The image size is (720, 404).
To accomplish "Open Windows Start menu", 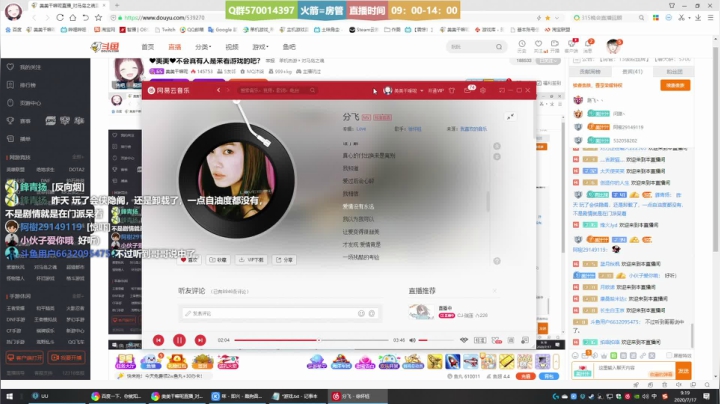I will click(x=9, y=396).
